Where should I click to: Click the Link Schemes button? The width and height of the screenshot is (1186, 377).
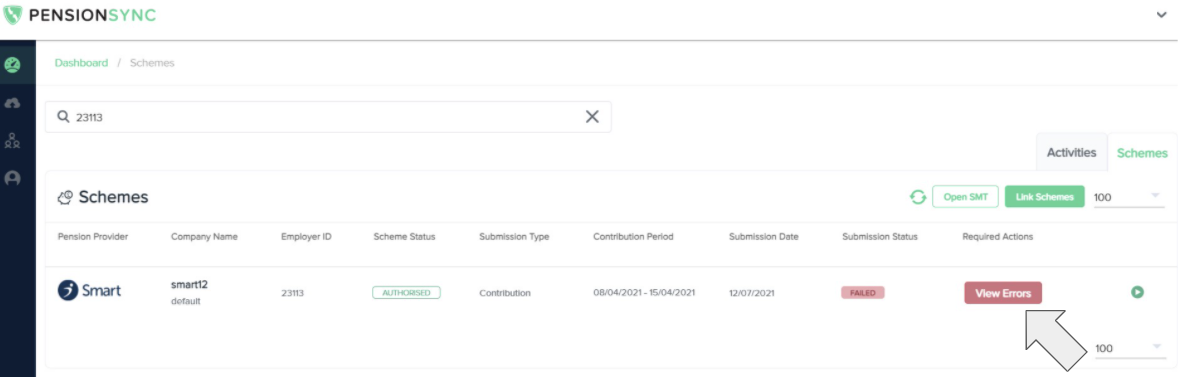(1045, 197)
